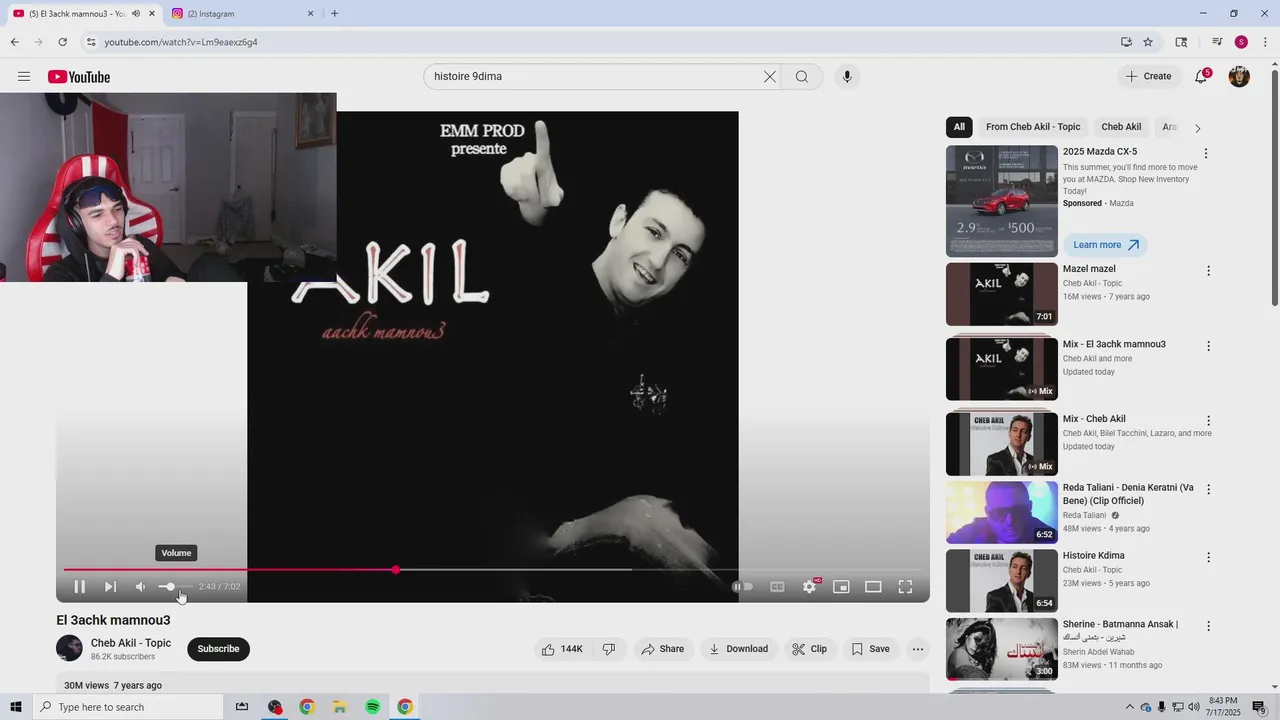The width and height of the screenshot is (1280, 720).
Task: Bookmark this page with the star
Action: coord(1148,42)
